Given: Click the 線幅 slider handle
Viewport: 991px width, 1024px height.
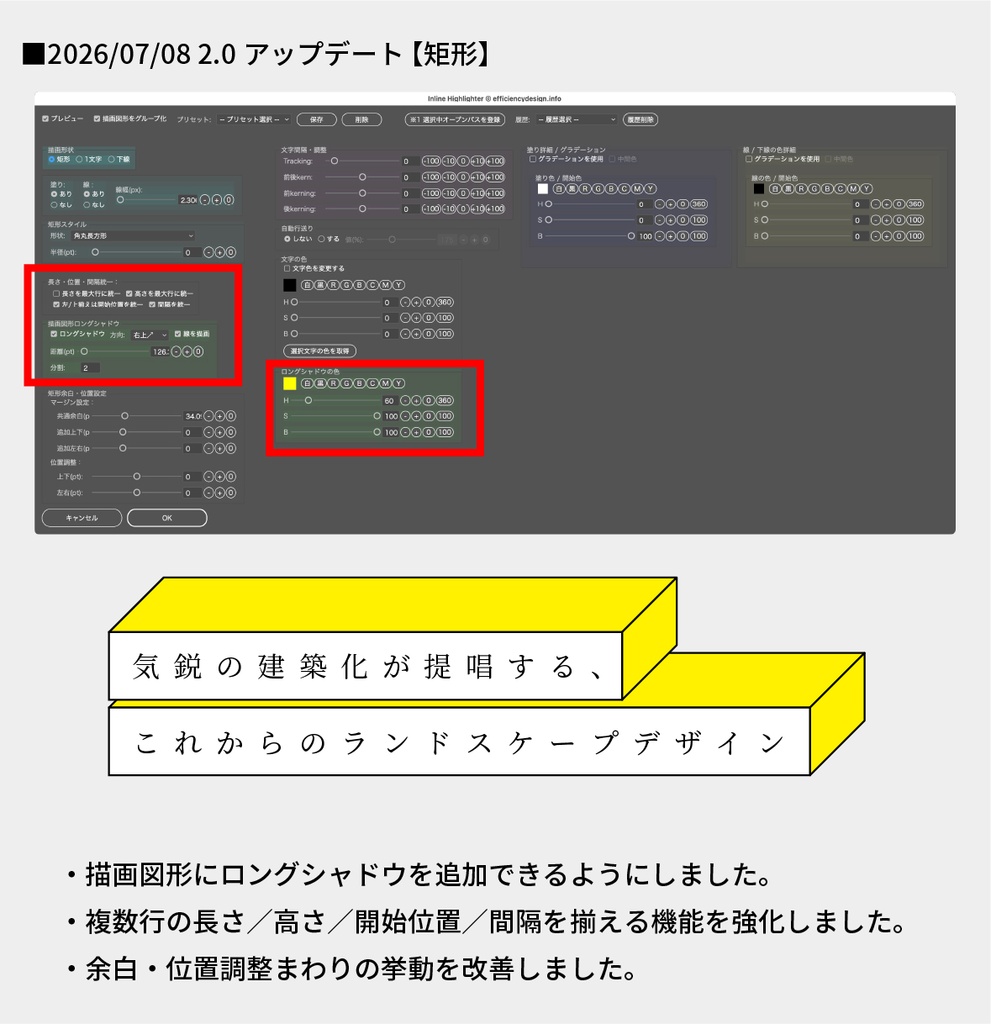Looking at the screenshot, I should [x=120, y=200].
